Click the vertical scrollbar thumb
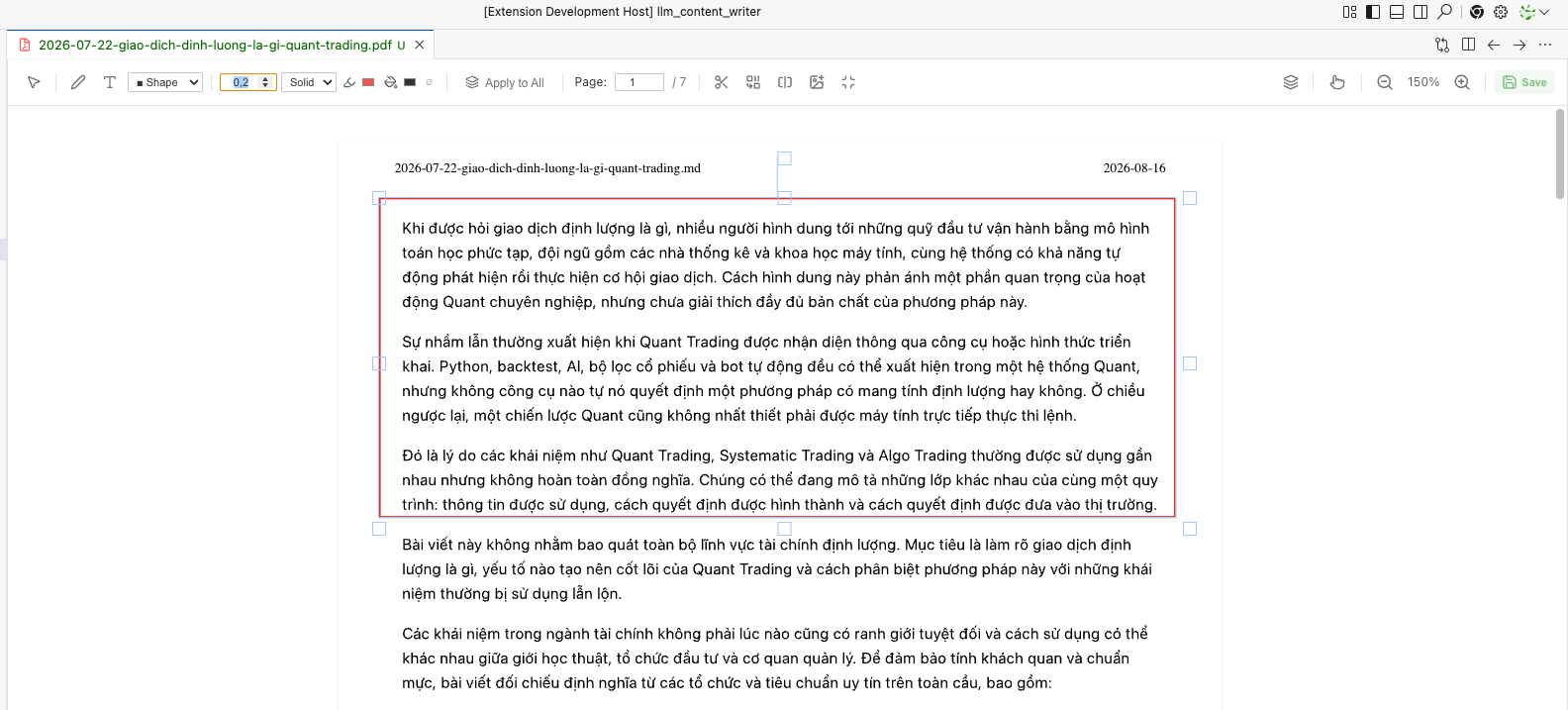Screen dimensions: 1568x710 point(1560,153)
